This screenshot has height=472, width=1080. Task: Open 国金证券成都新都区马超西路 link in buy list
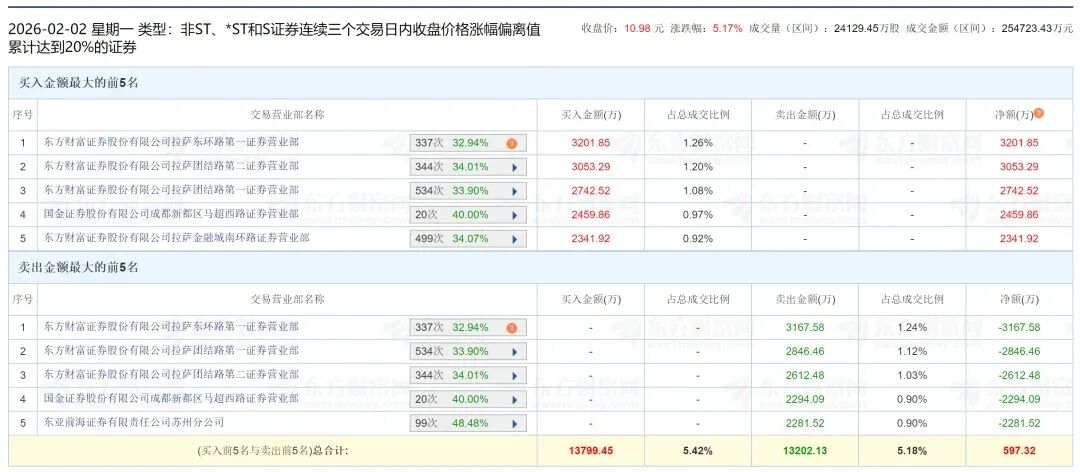[x=172, y=214]
